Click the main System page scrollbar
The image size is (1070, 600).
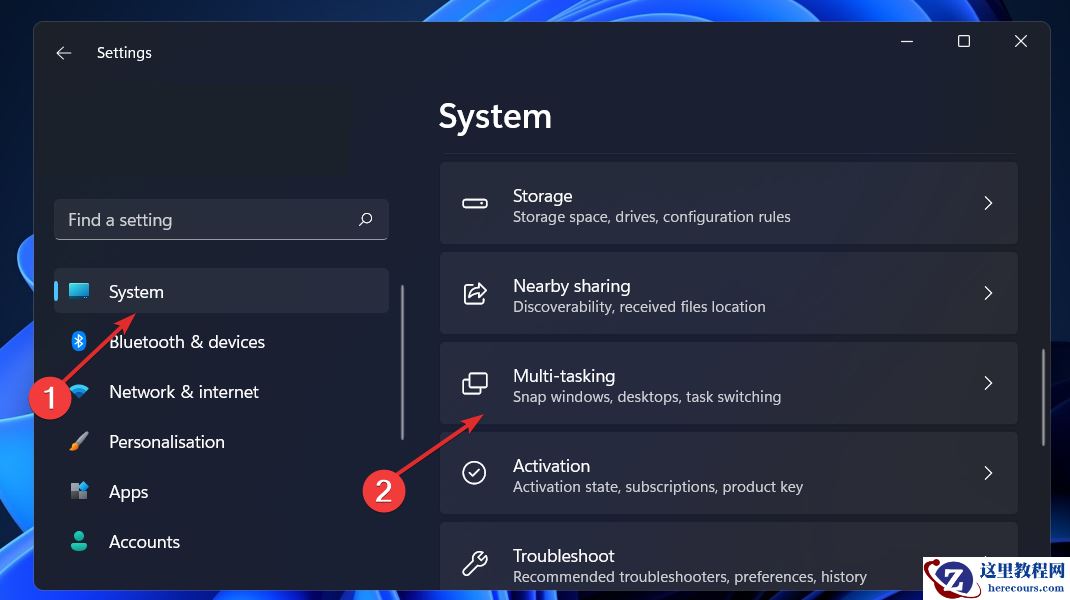(x=1043, y=397)
